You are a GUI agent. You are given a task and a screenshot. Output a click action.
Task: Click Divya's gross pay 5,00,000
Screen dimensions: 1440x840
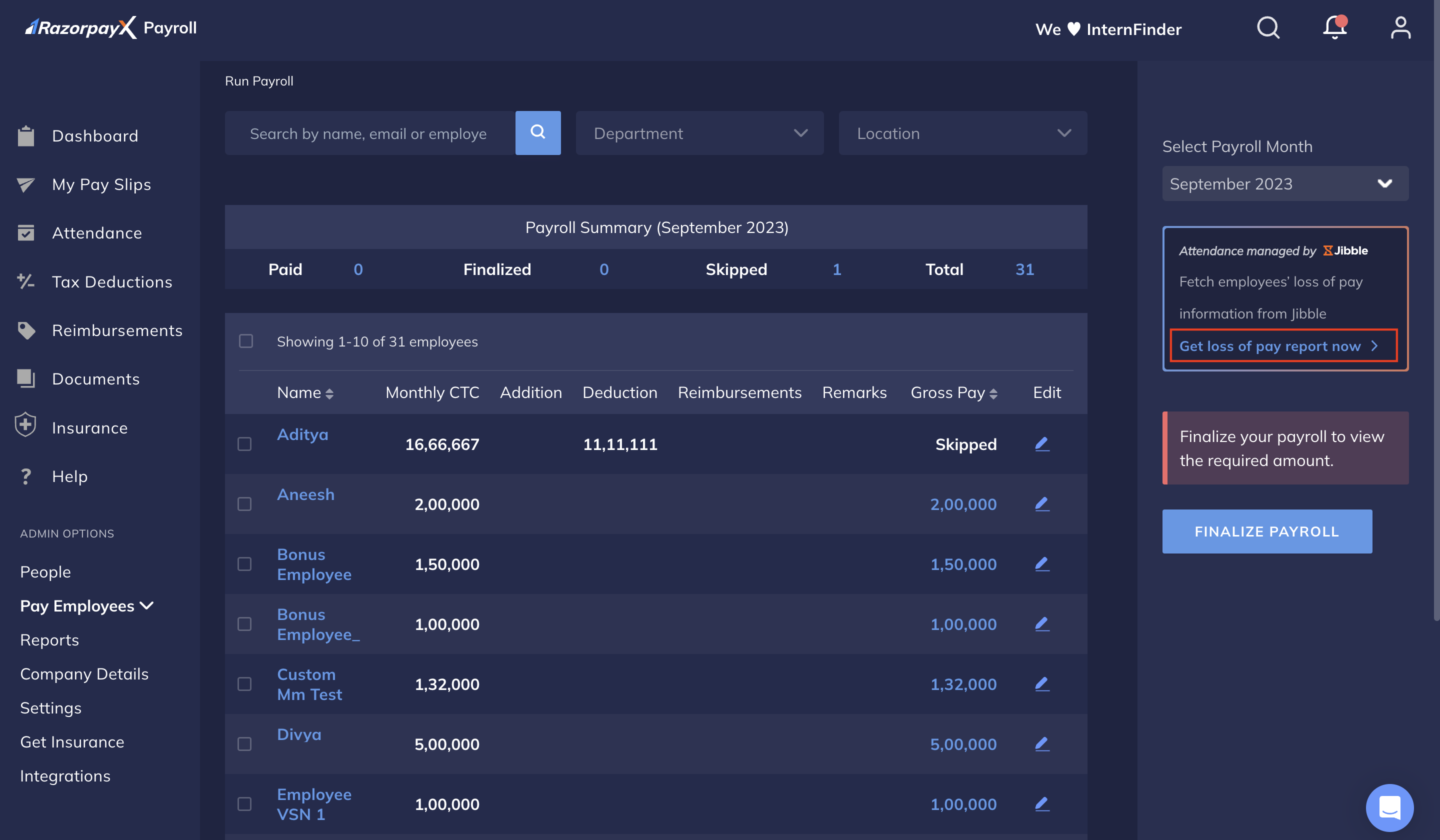coord(963,744)
